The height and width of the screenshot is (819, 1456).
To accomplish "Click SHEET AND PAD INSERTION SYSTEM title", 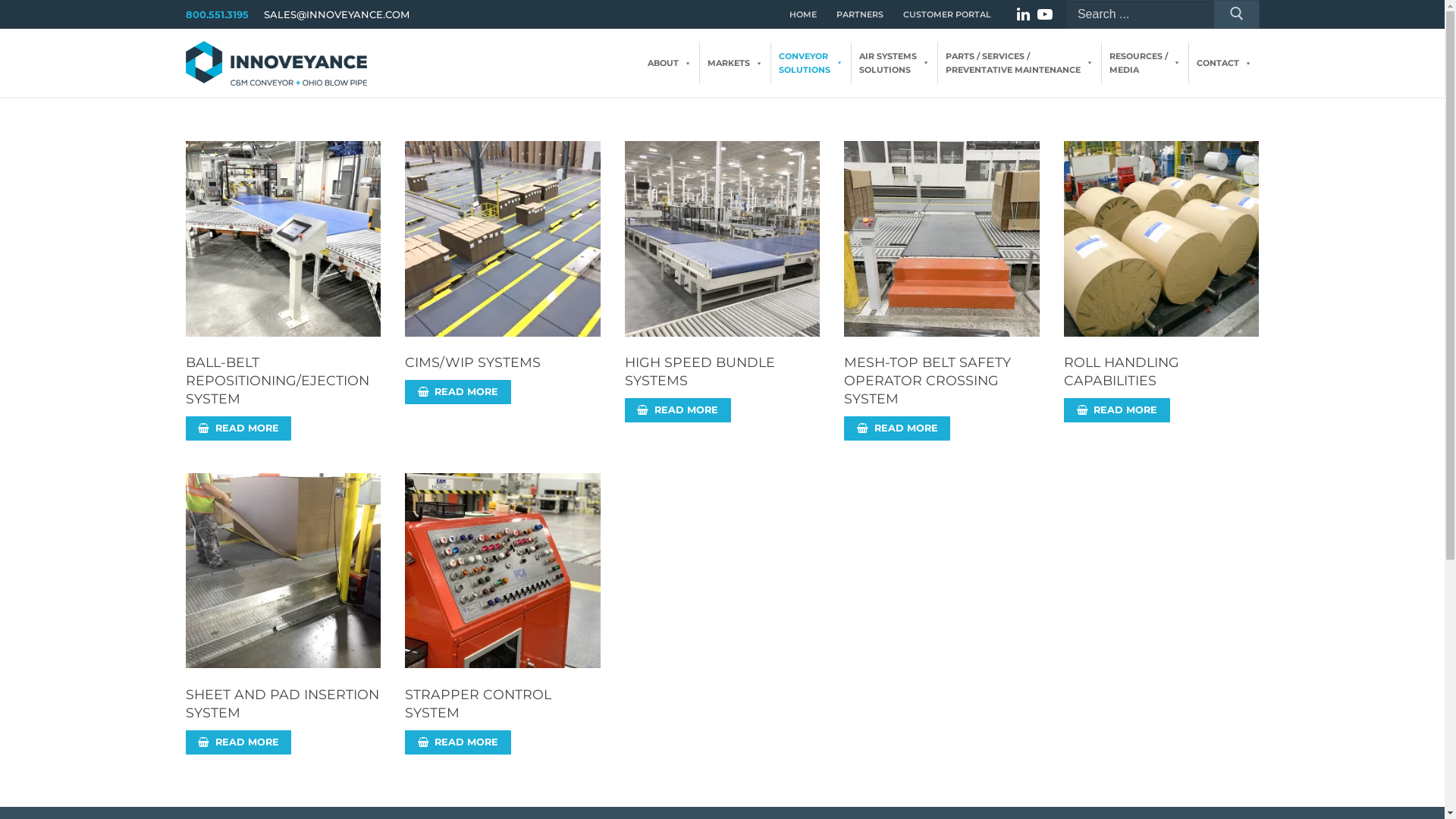I will 282,704.
